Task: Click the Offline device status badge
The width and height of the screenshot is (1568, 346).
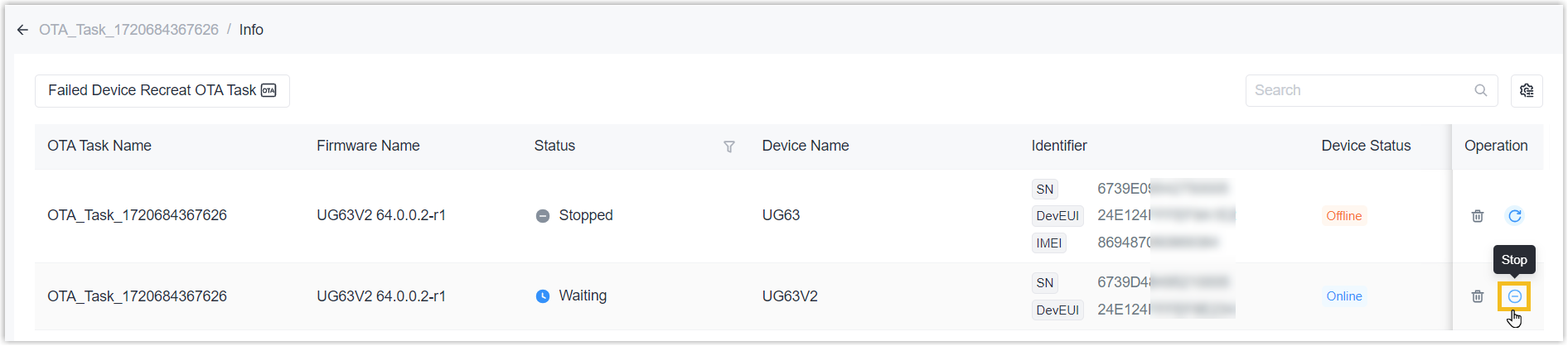Action: (x=1343, y=216)
